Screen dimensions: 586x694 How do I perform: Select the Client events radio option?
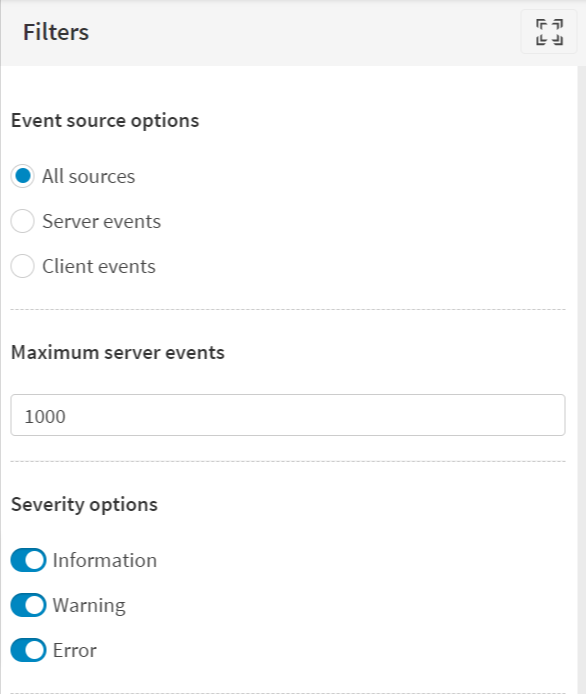pos(23,266)
